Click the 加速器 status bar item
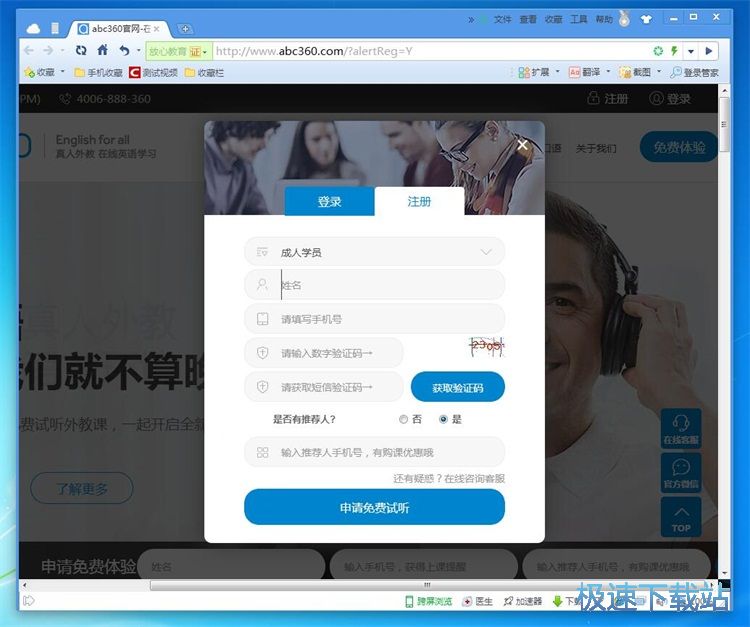The width and height of the screenshot is (750, 627). click(523, 601)
